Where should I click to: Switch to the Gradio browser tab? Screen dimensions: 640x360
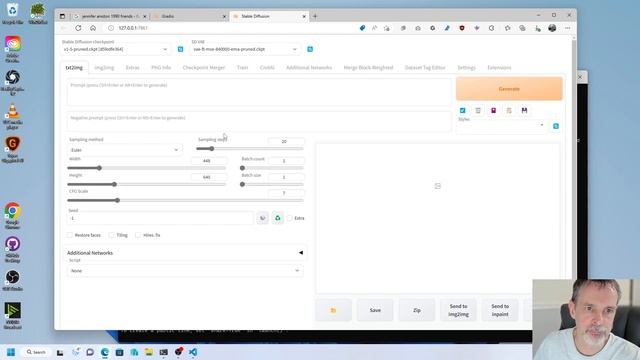[x=190, y=16]
